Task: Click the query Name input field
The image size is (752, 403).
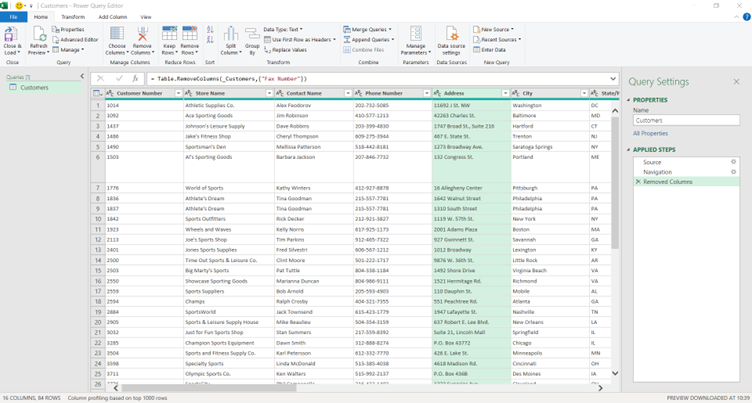Action: (686, 120)
